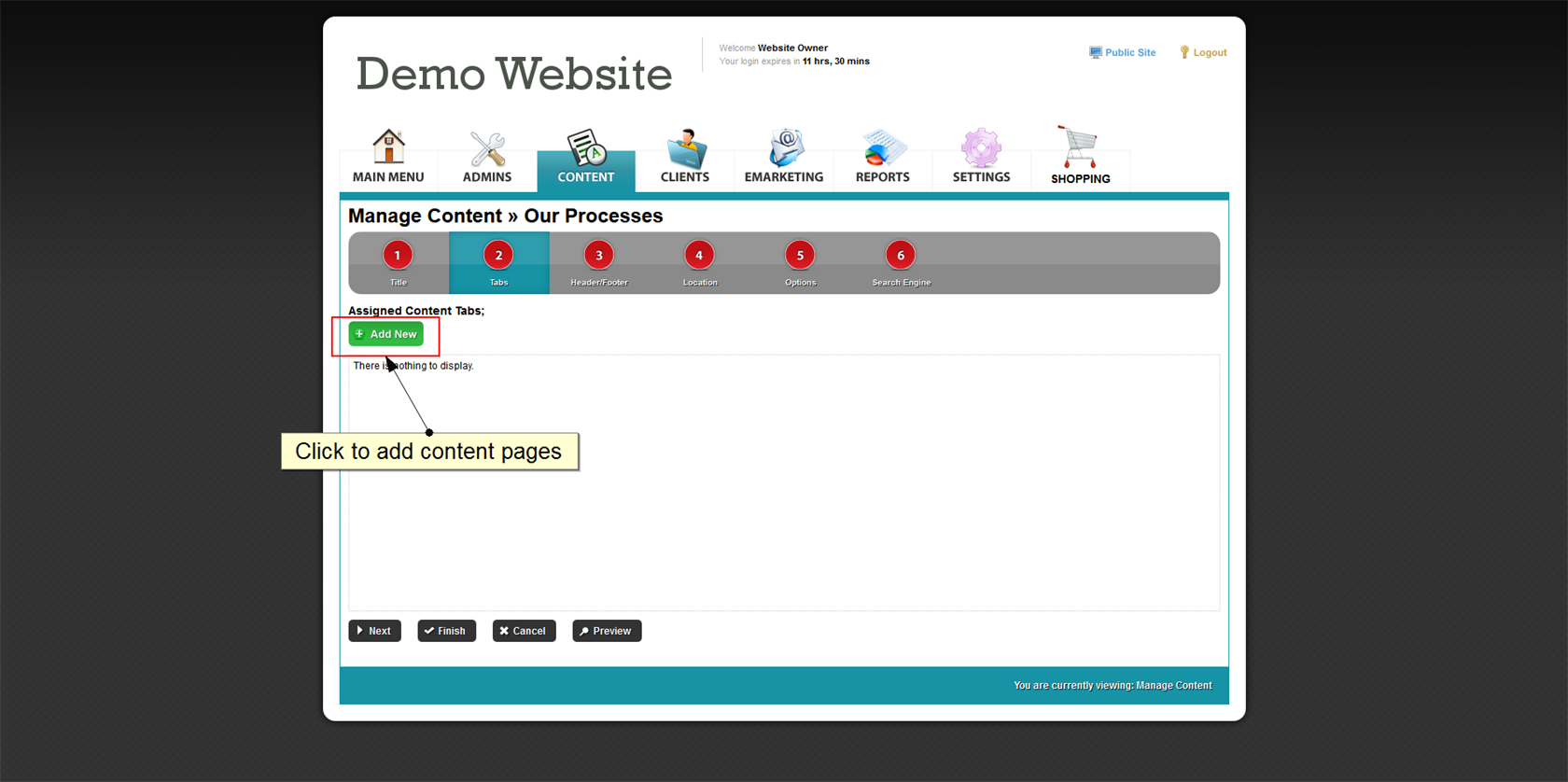Viewport: 1568px width, 782px height.
Task: Select the Content document icon
Action: tap(586, 148)
